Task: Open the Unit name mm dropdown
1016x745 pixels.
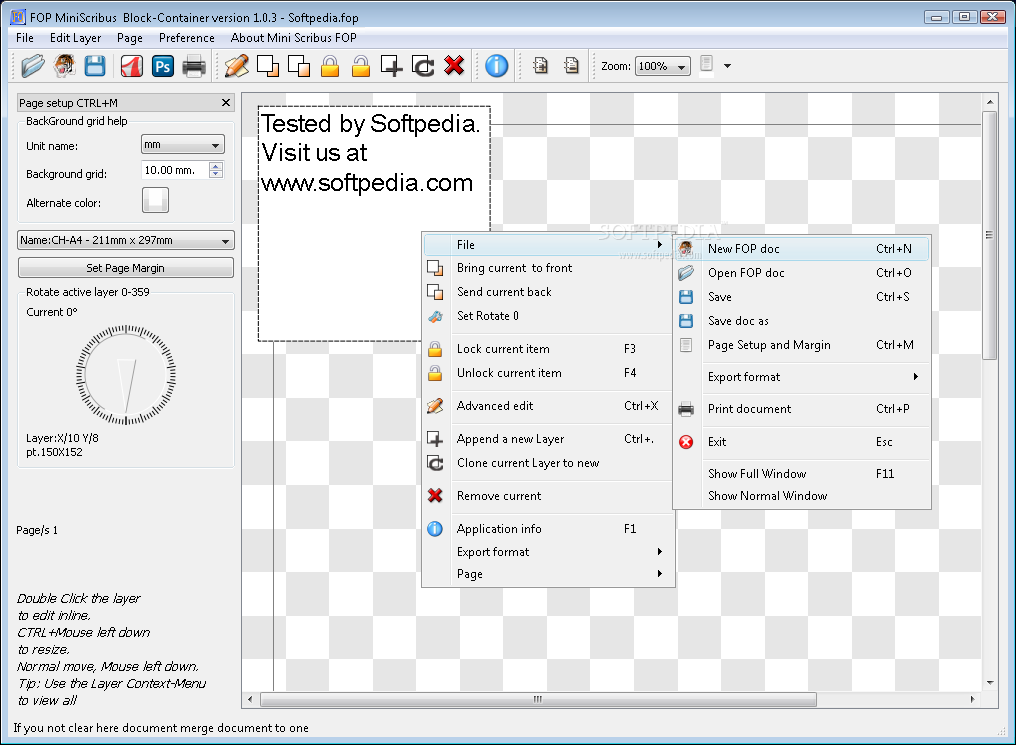Action: (183, 144)
